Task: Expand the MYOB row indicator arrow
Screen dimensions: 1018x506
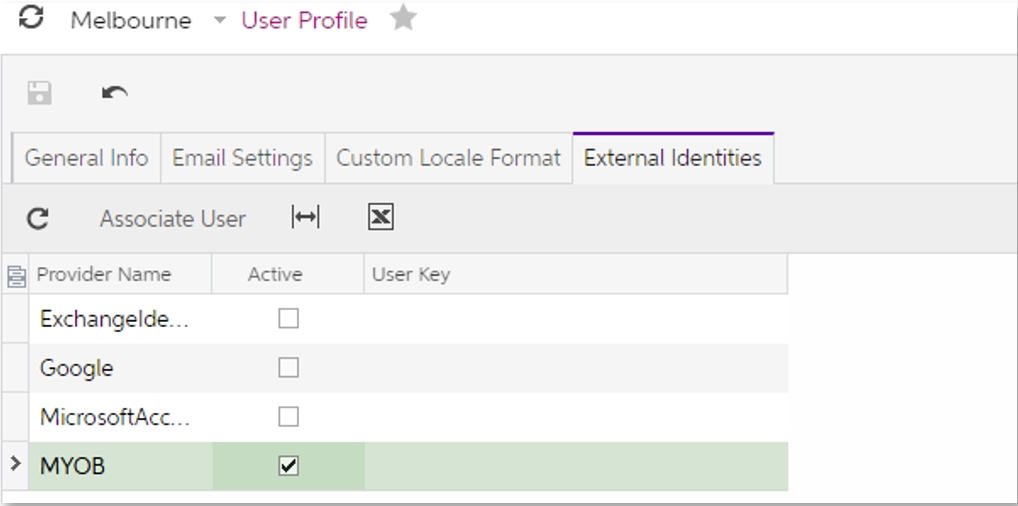Action: coord(15,464)
